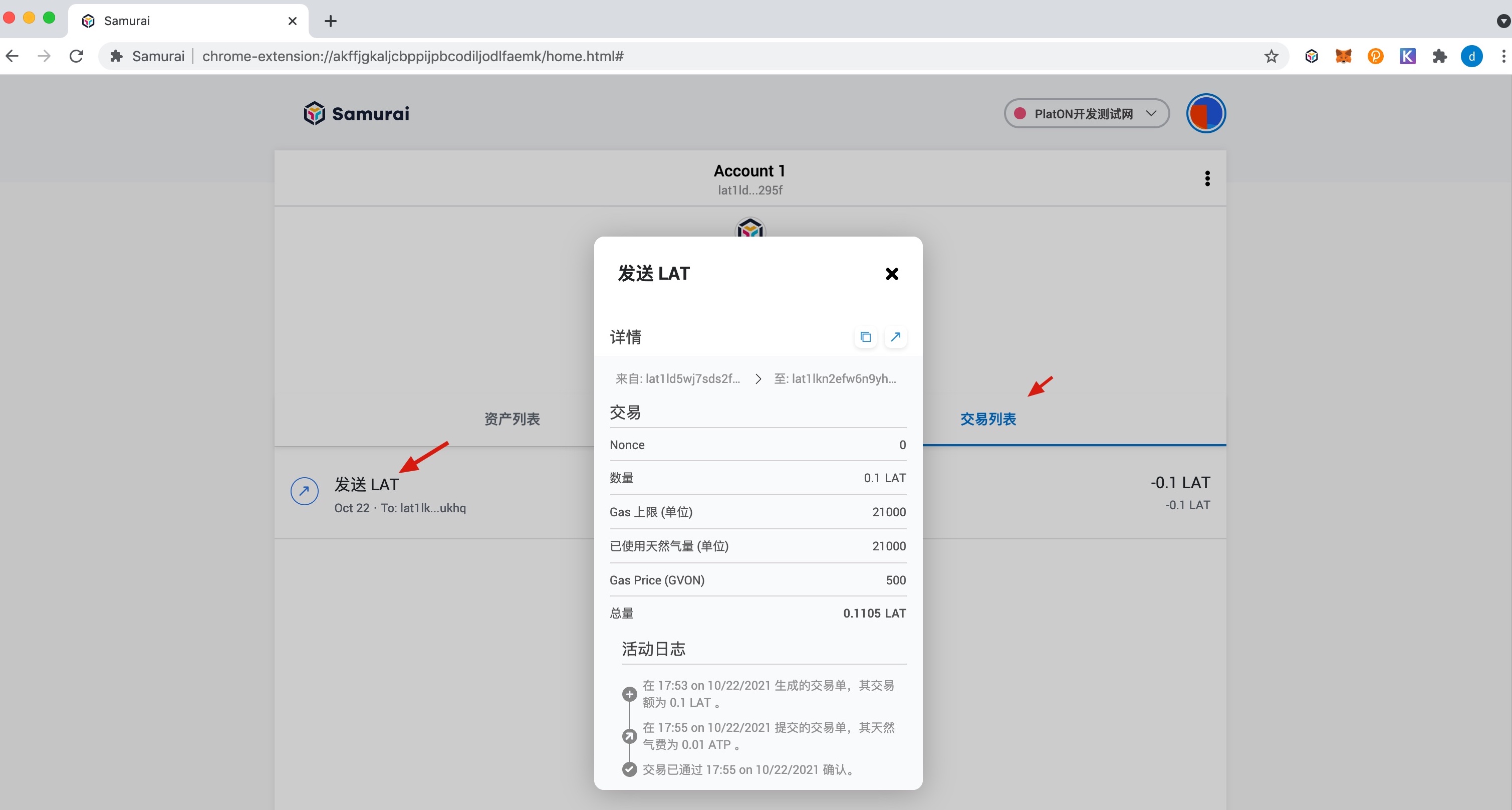The image size is (1512, 810).
Task: Open the Samurai extension icon in toolbar
Action: pos(1311,56)
